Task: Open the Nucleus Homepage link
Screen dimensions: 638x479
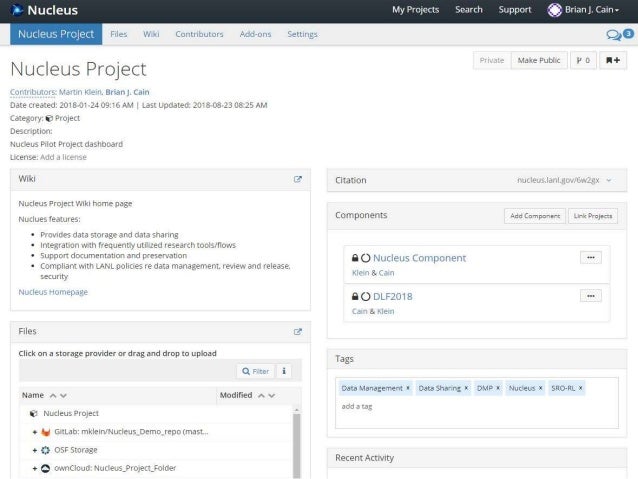Action: pyautogui.click(x=53, y=292)
